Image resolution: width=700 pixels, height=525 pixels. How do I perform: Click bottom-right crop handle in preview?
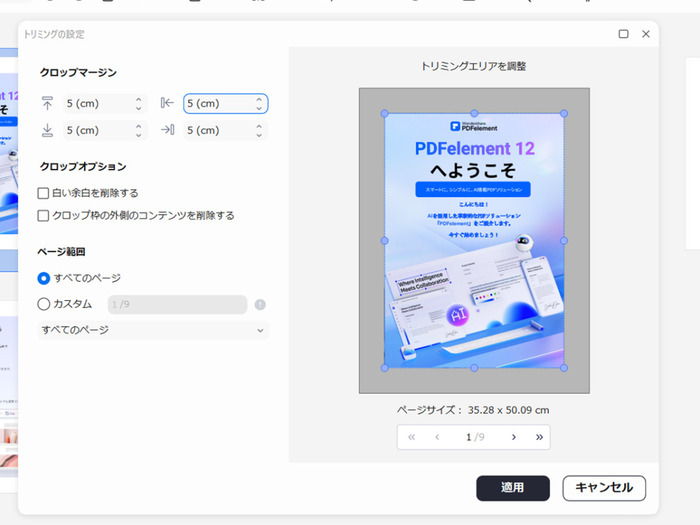(564, 368)
